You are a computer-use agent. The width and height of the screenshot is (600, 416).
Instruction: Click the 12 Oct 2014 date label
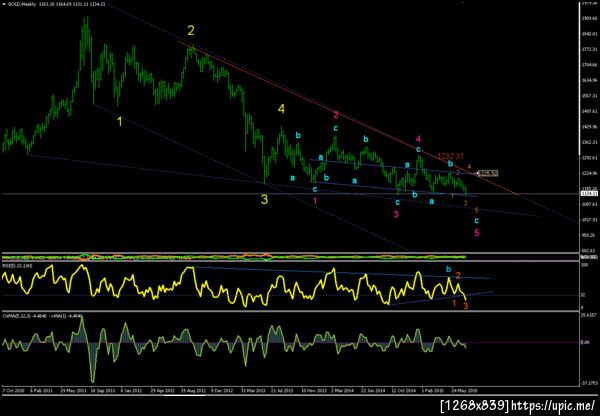(x=403, y=391)
